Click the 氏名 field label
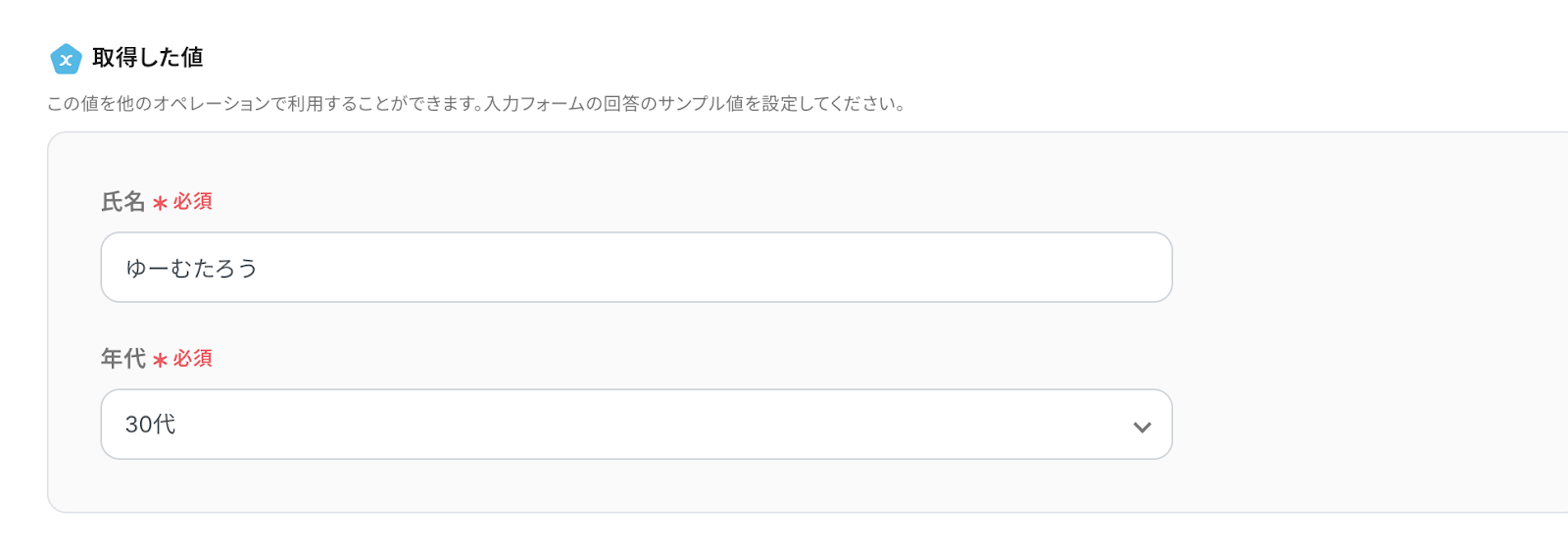 [x=122, y=202]
